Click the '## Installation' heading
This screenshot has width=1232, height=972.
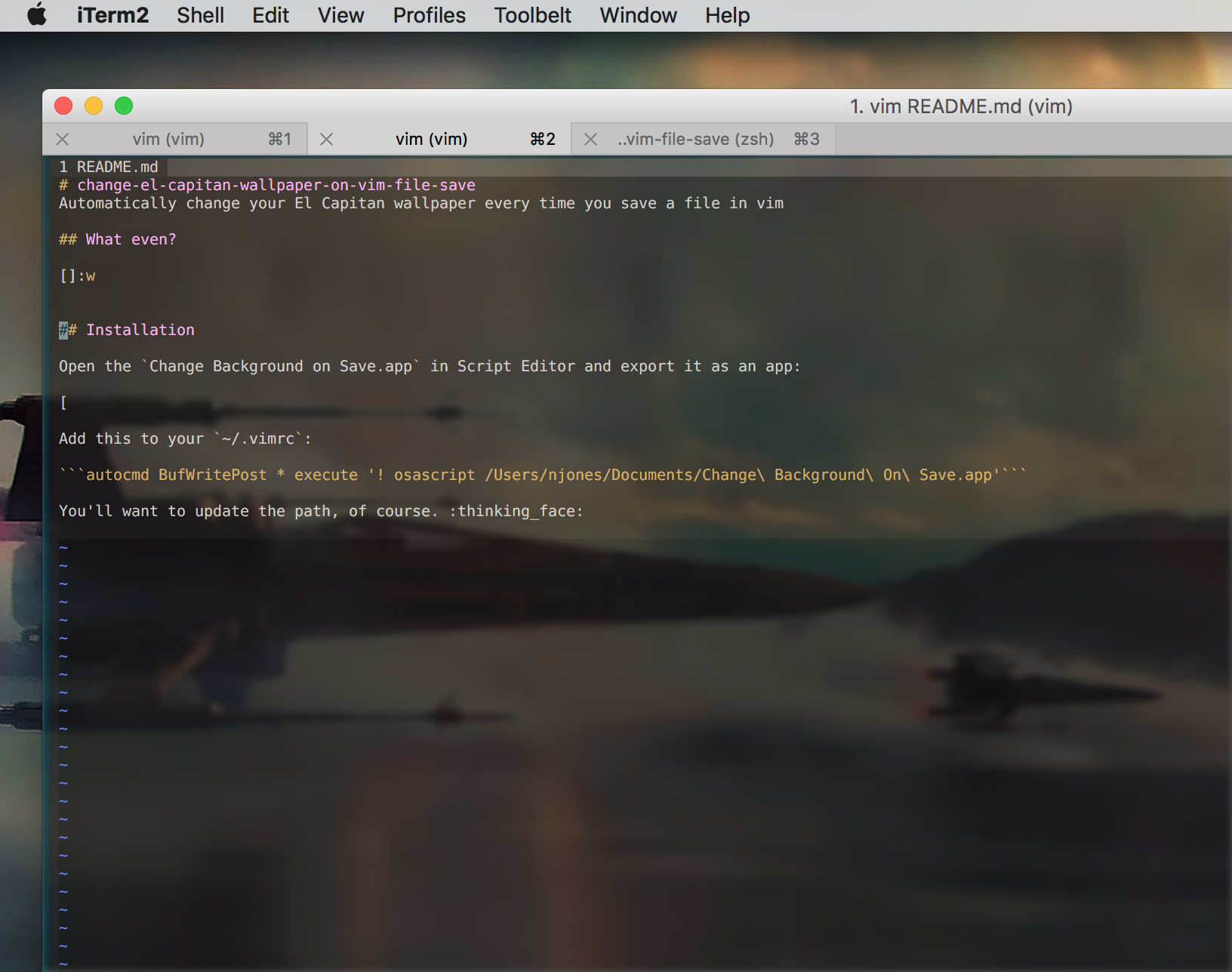(127, 330)
